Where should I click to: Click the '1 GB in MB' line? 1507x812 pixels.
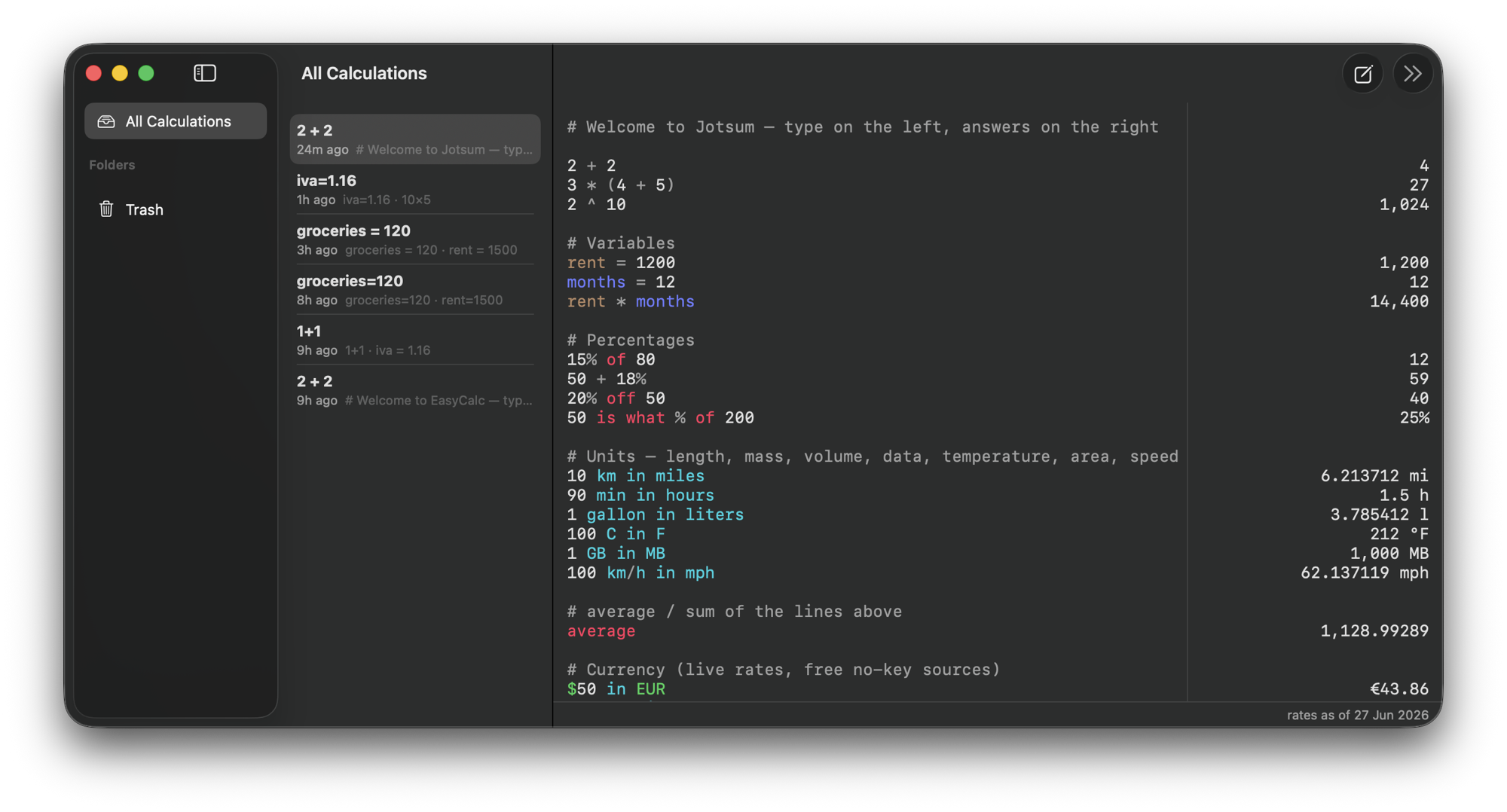(616, 553)
